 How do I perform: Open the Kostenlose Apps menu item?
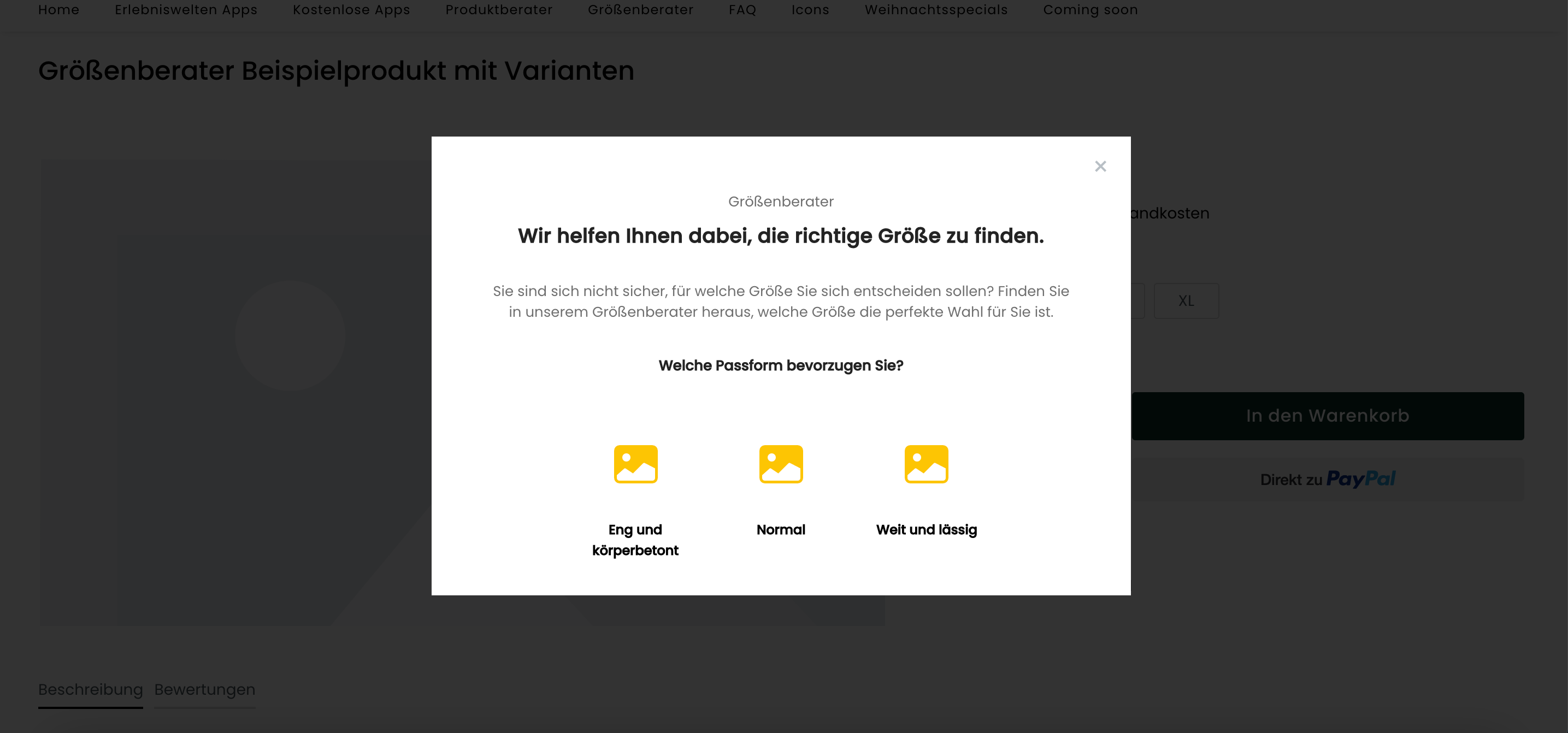tap(351, 10)
